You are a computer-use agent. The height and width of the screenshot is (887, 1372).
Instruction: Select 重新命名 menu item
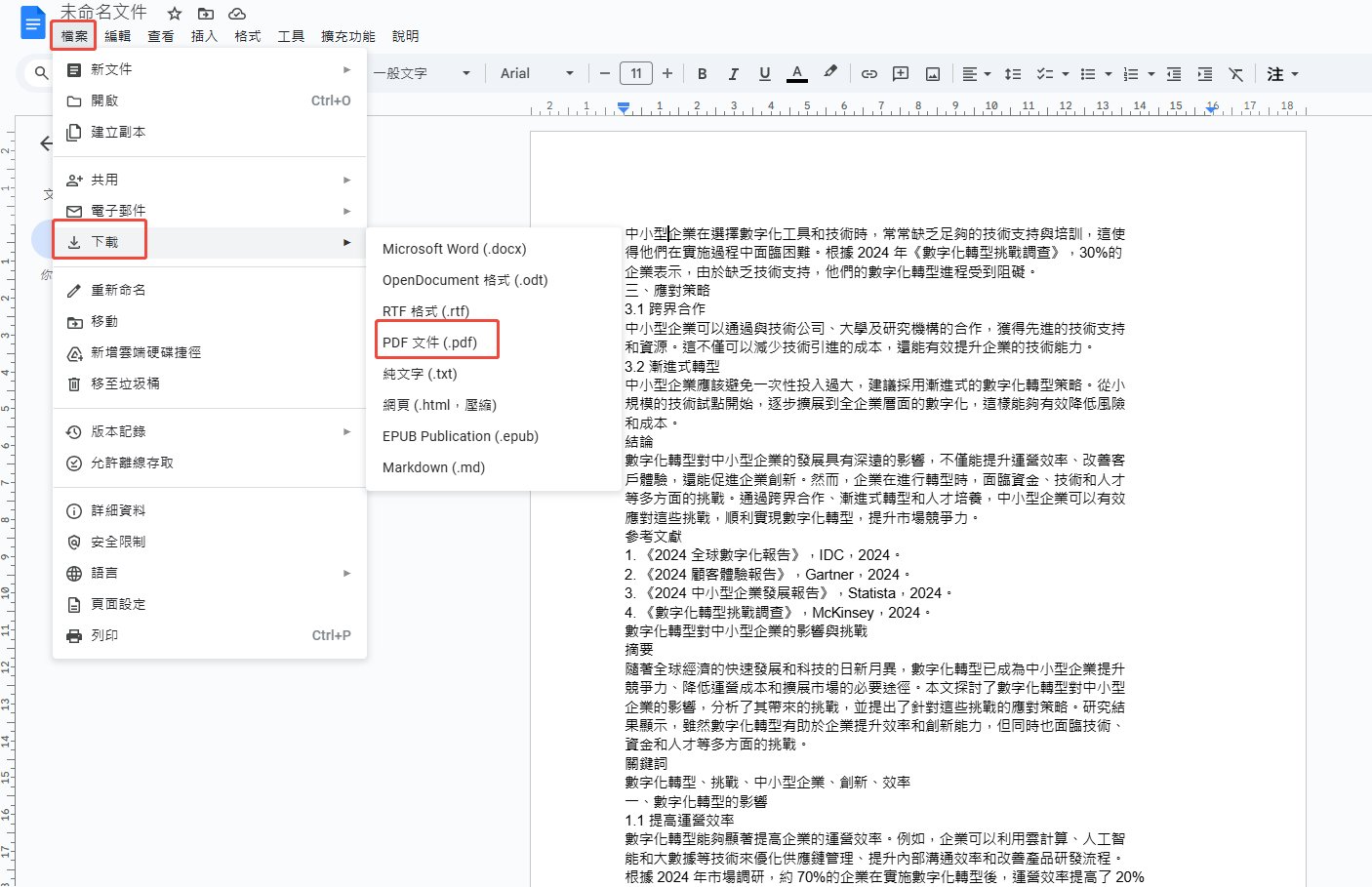tap(210, 290)
